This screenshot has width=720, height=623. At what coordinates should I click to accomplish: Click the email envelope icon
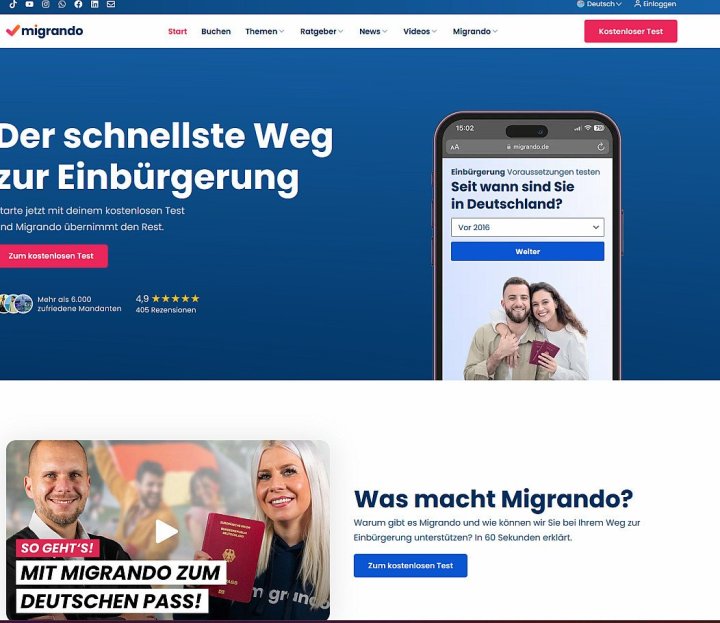click(111, 4)
